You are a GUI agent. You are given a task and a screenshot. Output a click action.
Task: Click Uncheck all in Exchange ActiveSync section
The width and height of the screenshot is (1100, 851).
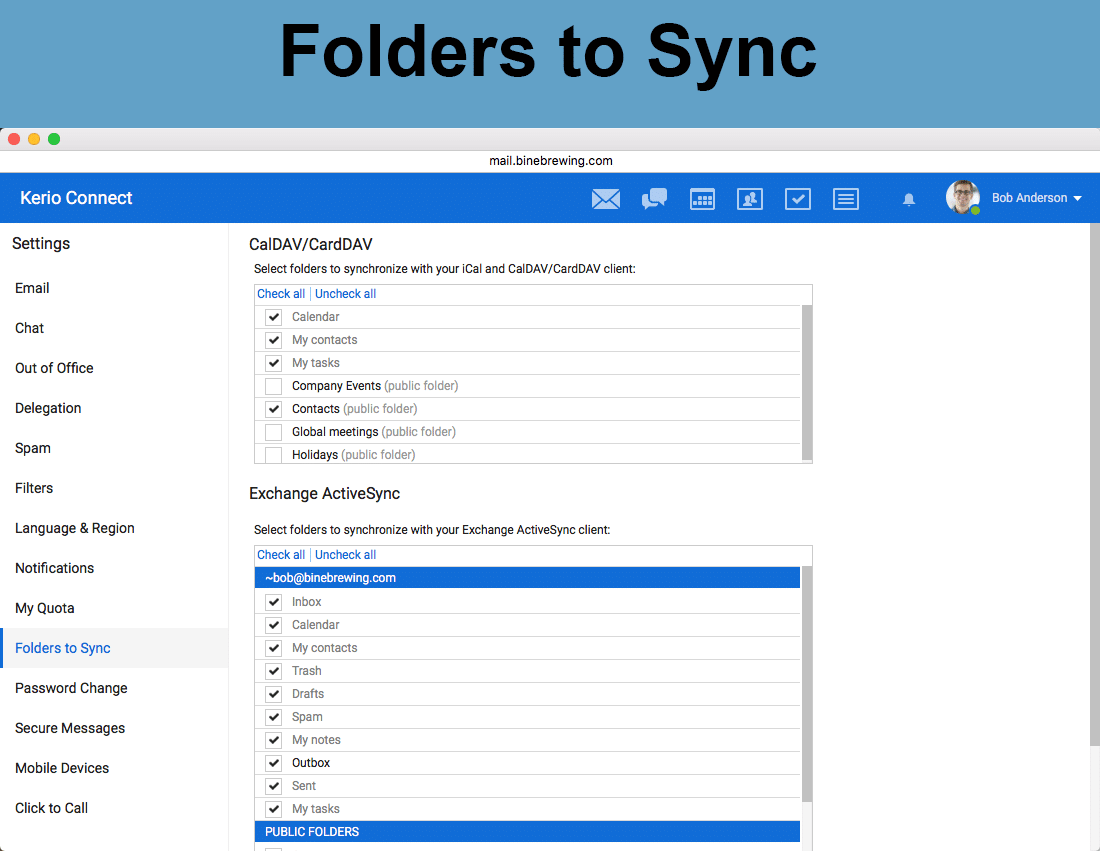point(345,555)
